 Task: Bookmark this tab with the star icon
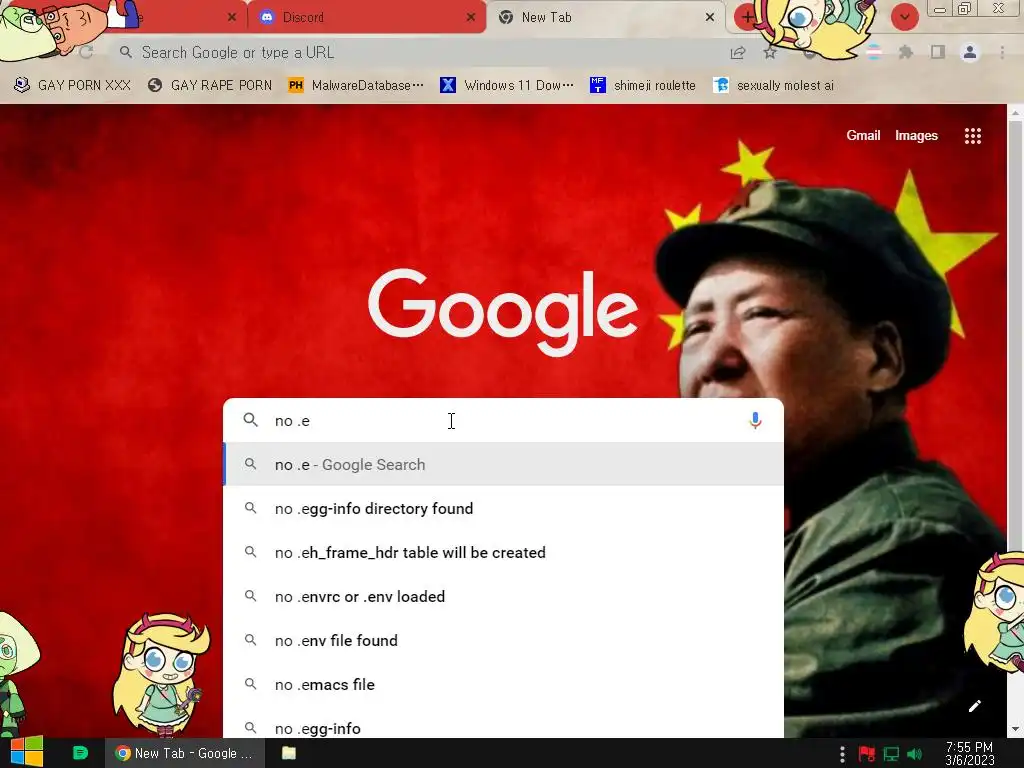[x=770, y=53]
